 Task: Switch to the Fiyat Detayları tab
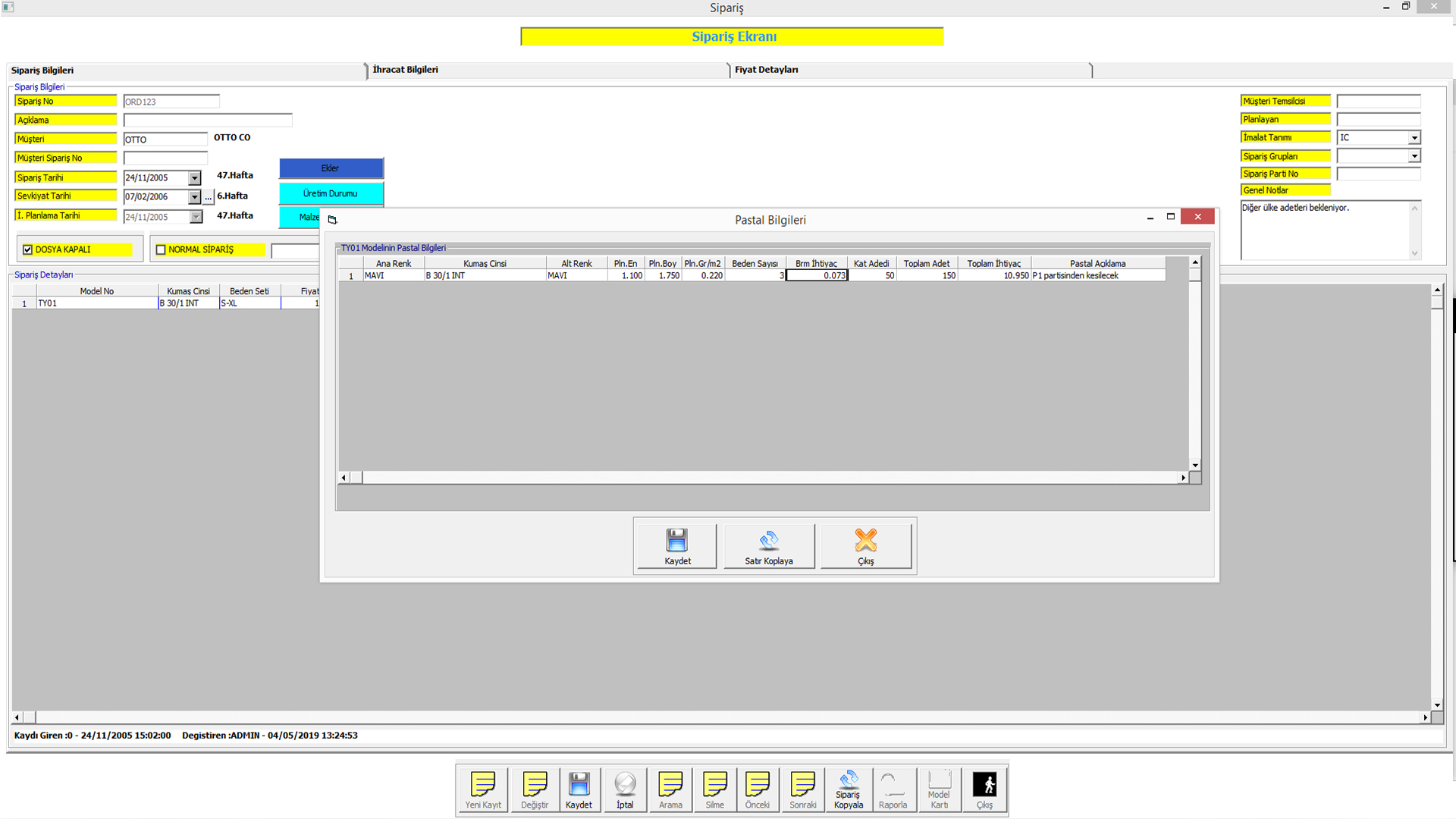point(766,70)
